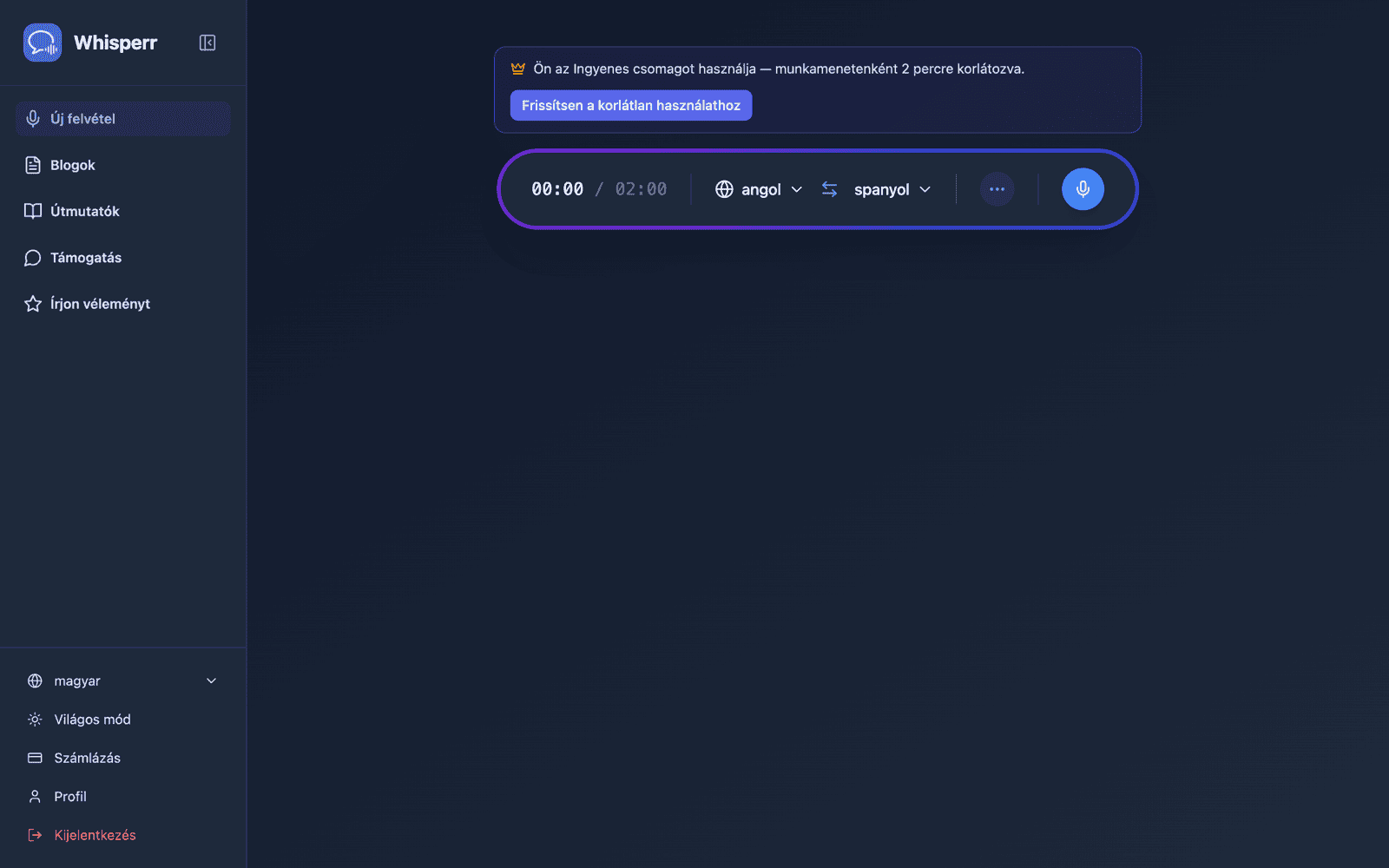This screenshot has width=1389, height=868.
Task: Open the Támogatás page
Action: (122, 258)
